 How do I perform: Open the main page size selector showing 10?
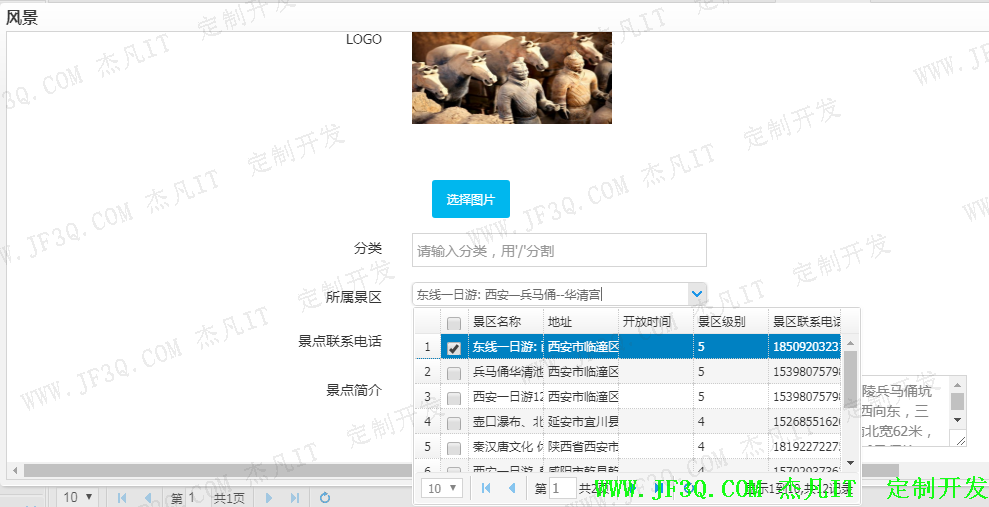pyautogui.click(x=78, y=497)
